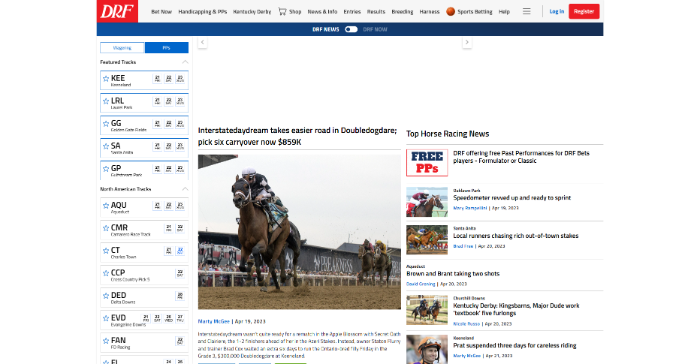Image resolution: width=700 pixels, height=364 pixels.
Task: Select GG last date button
Action: tap(180, 124)
